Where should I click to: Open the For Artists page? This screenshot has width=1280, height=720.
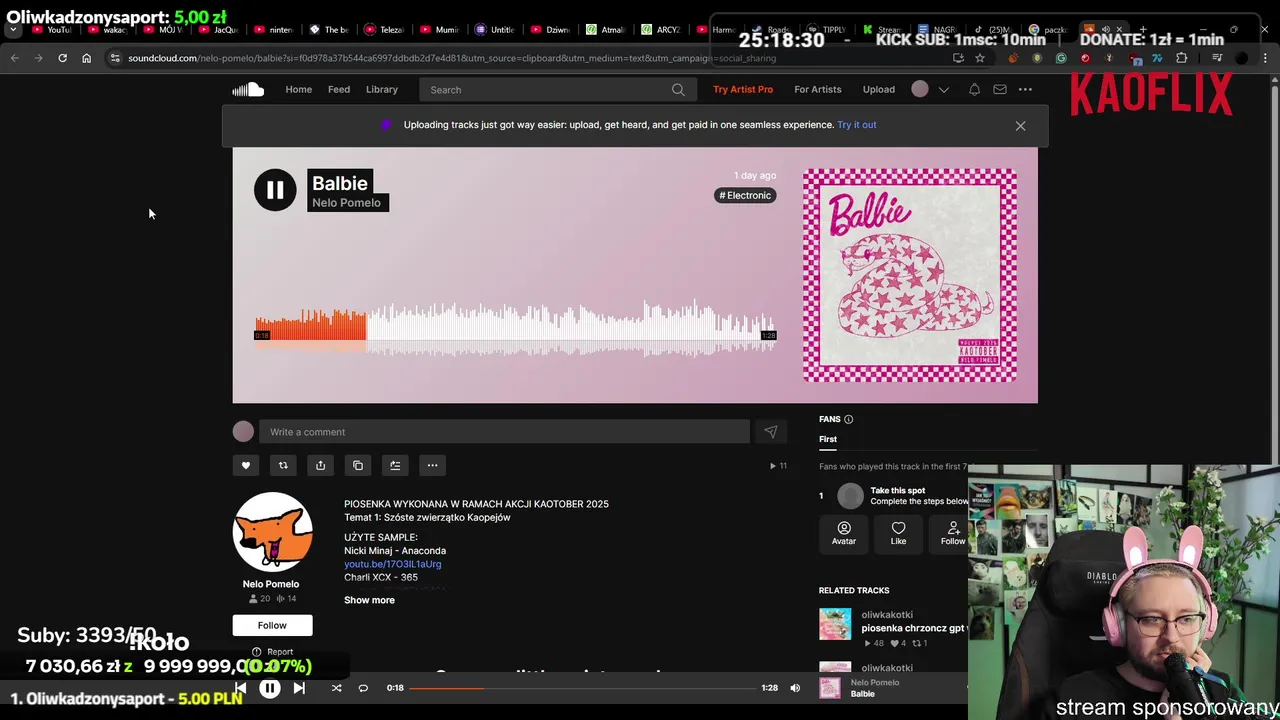pyautogui.click(x=818, y=90)
